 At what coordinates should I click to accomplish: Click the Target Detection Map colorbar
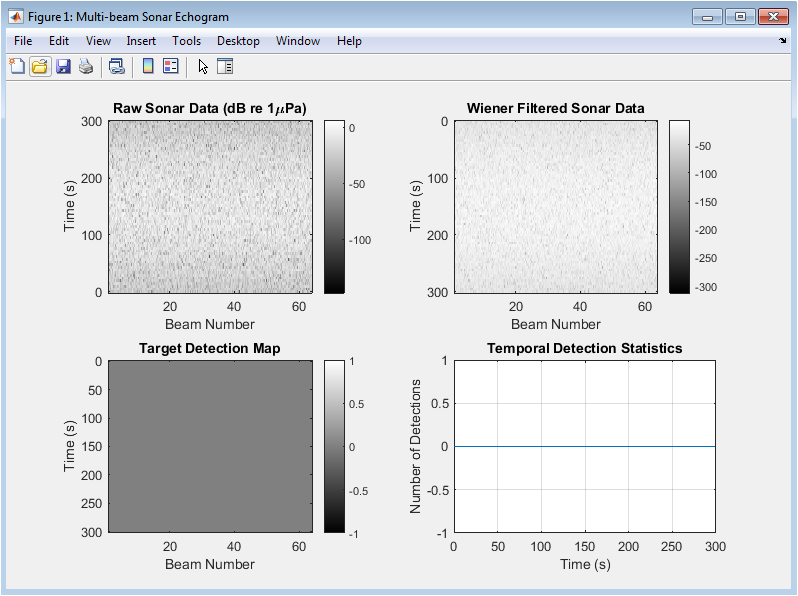(x=334, y=446)
